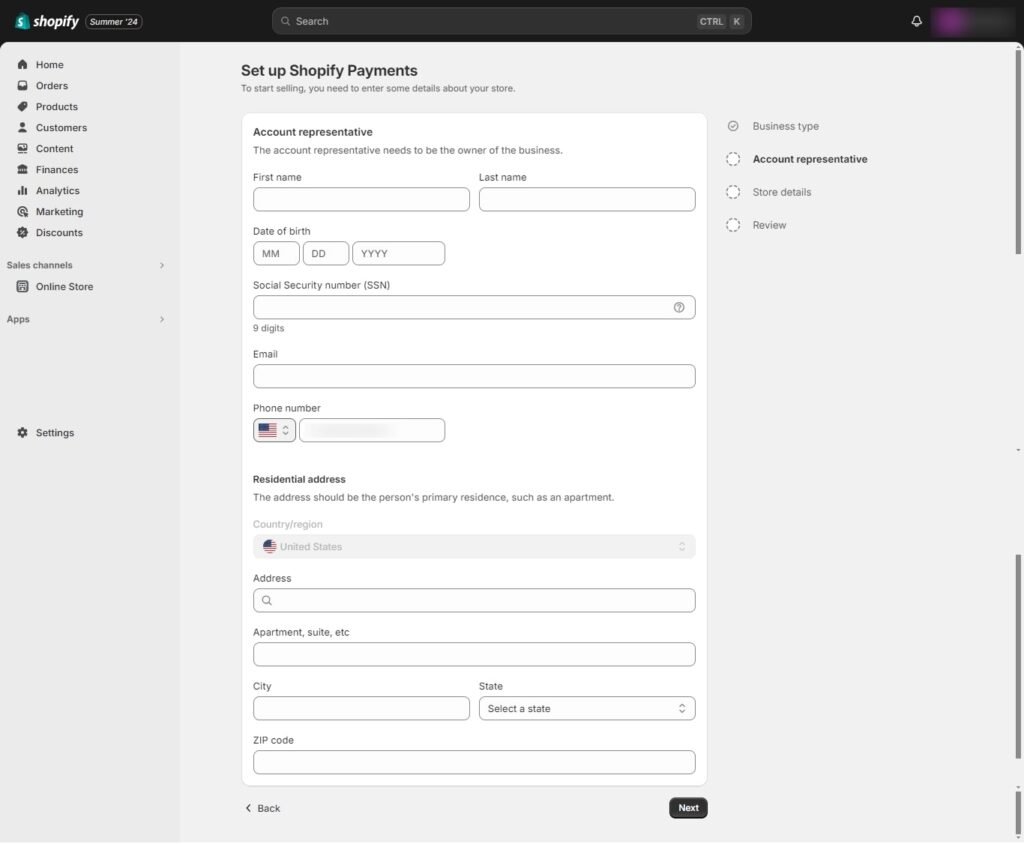
Task: Click the Phone number field
Action: 372,430
